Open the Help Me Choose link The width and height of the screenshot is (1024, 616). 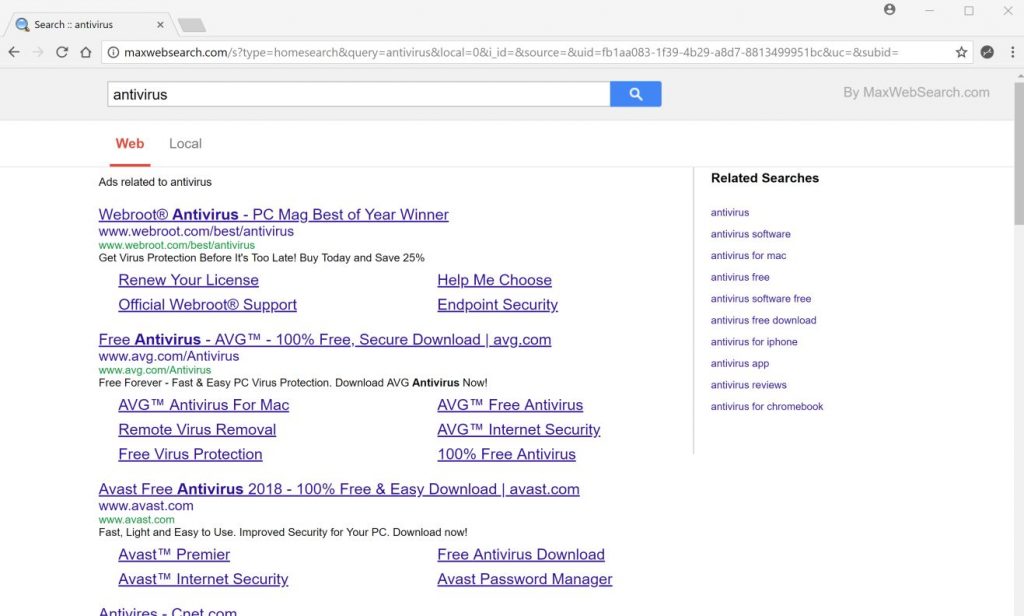(494, 280)
